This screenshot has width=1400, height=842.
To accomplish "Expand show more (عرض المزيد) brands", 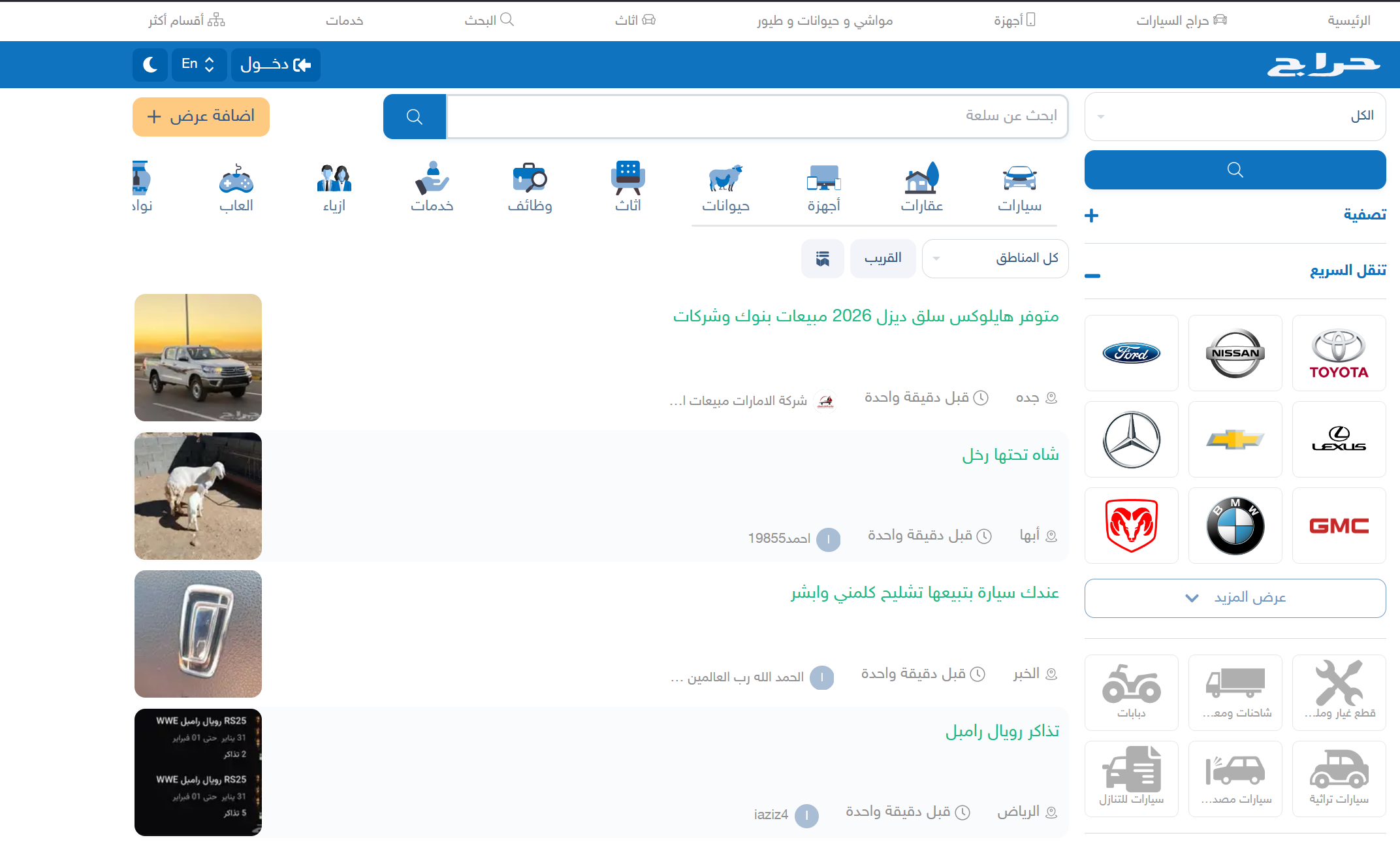I will point(1234,598).
